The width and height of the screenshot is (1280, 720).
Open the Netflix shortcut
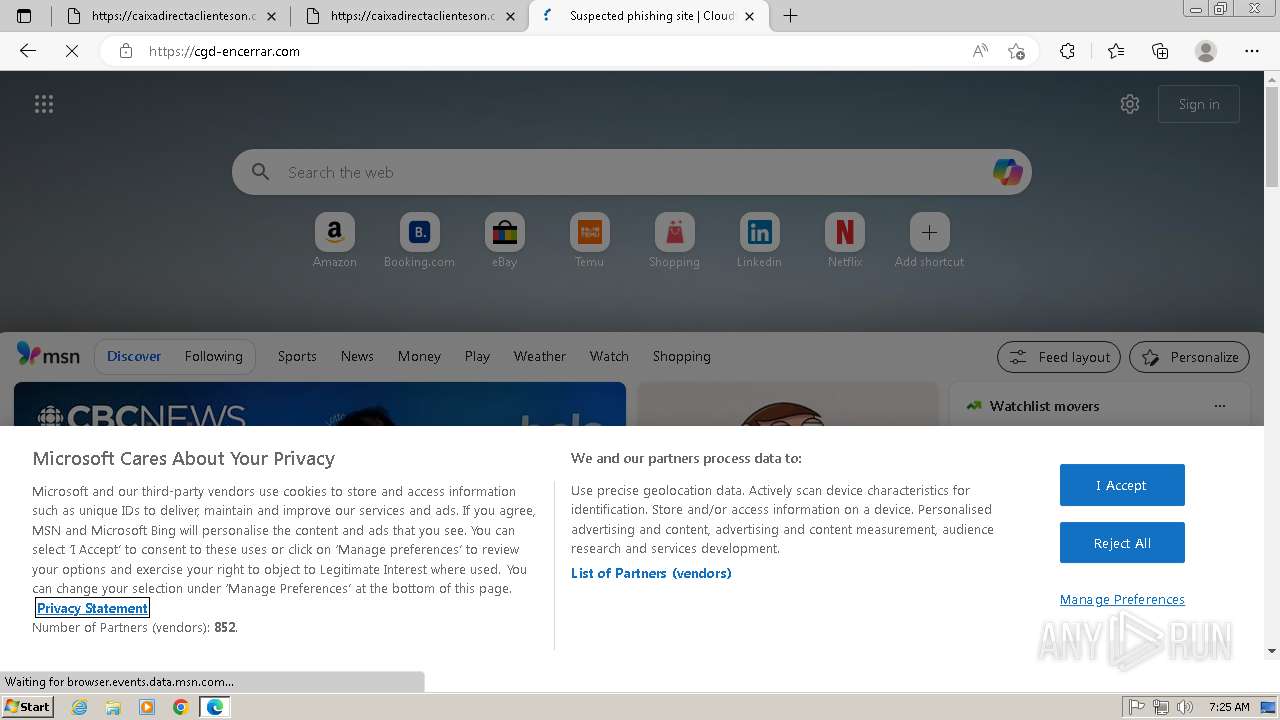click(845, 240)
